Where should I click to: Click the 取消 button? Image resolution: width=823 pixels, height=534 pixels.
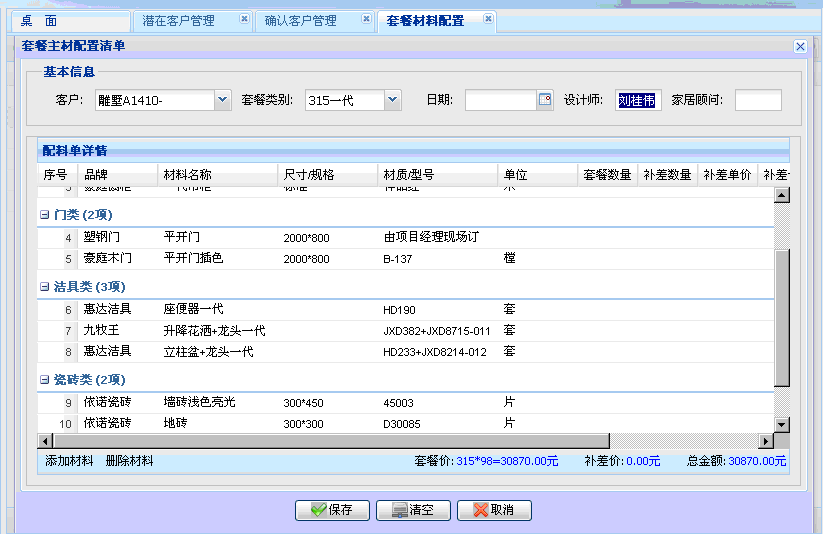tap(494, 510)
